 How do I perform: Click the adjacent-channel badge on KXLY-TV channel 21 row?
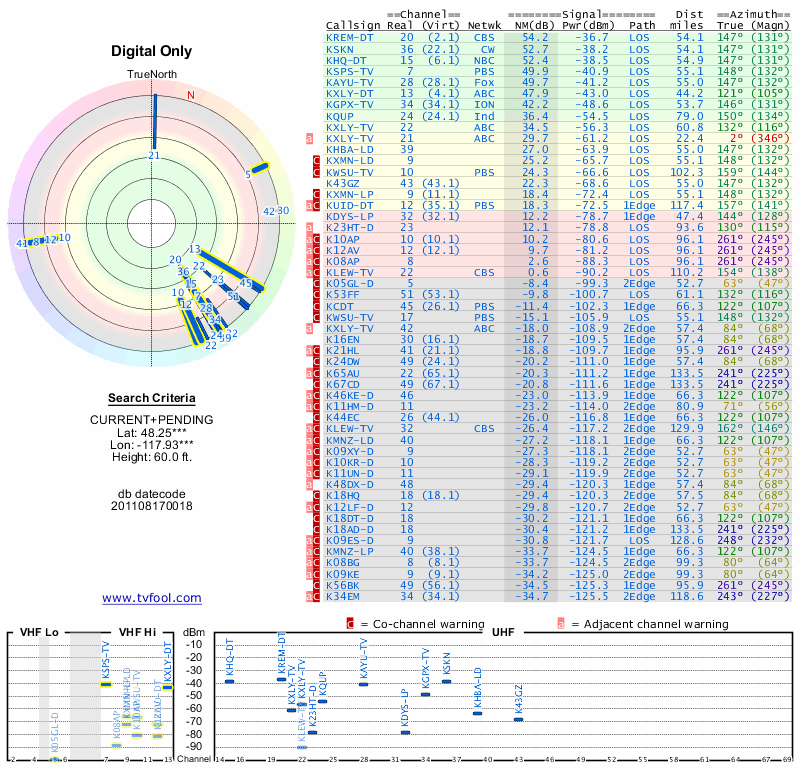(x=309, y=138)
